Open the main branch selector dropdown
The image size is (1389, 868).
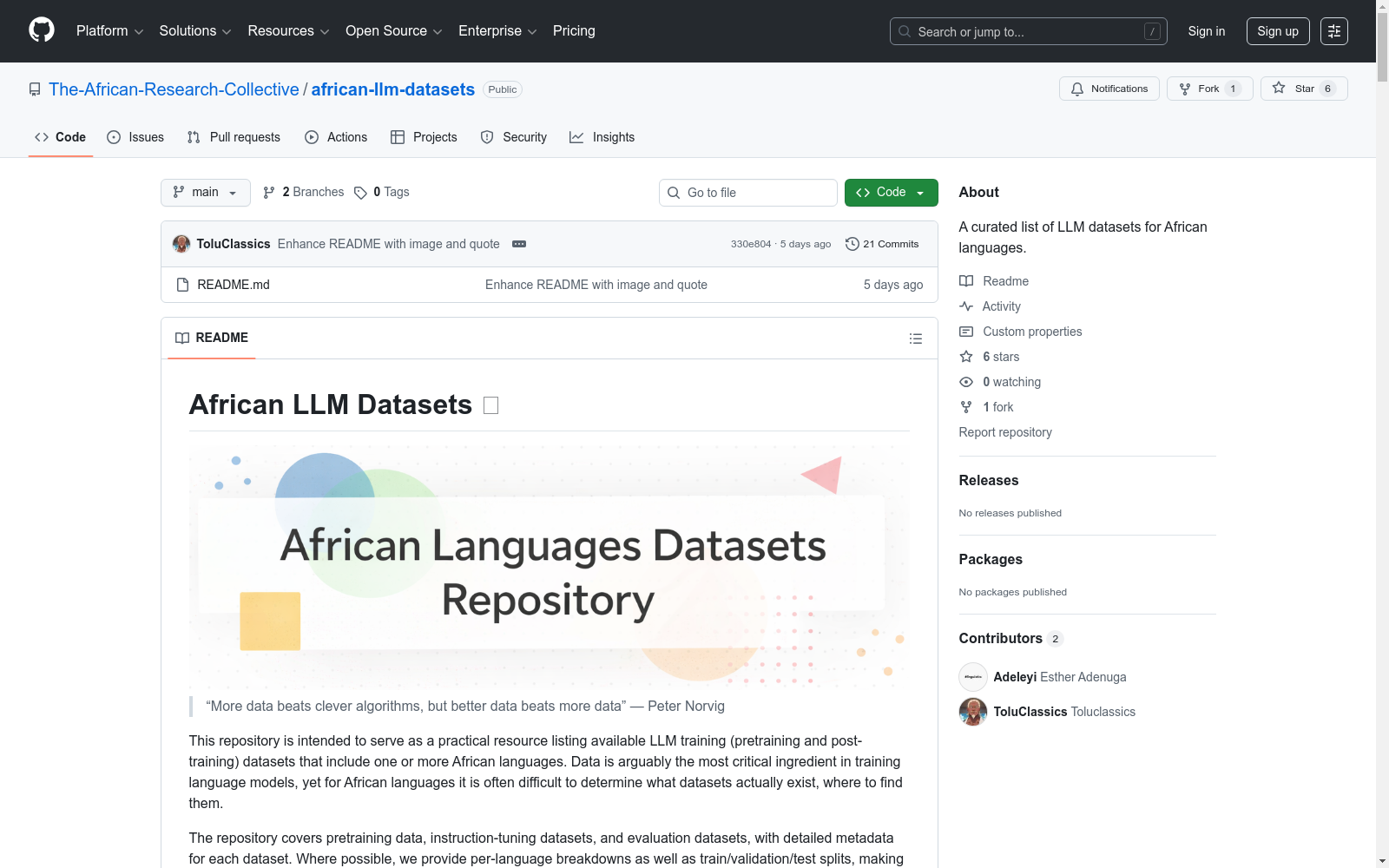click(206, 193)
